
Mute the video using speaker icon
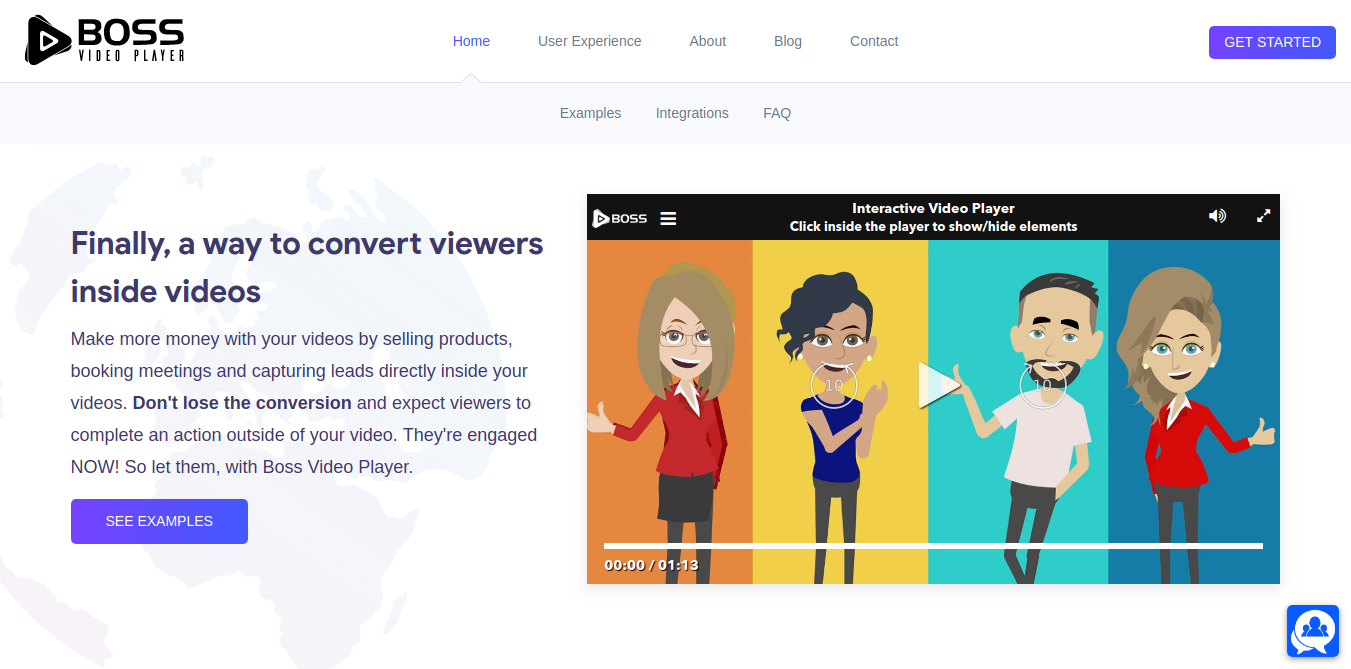(1217, 216)
